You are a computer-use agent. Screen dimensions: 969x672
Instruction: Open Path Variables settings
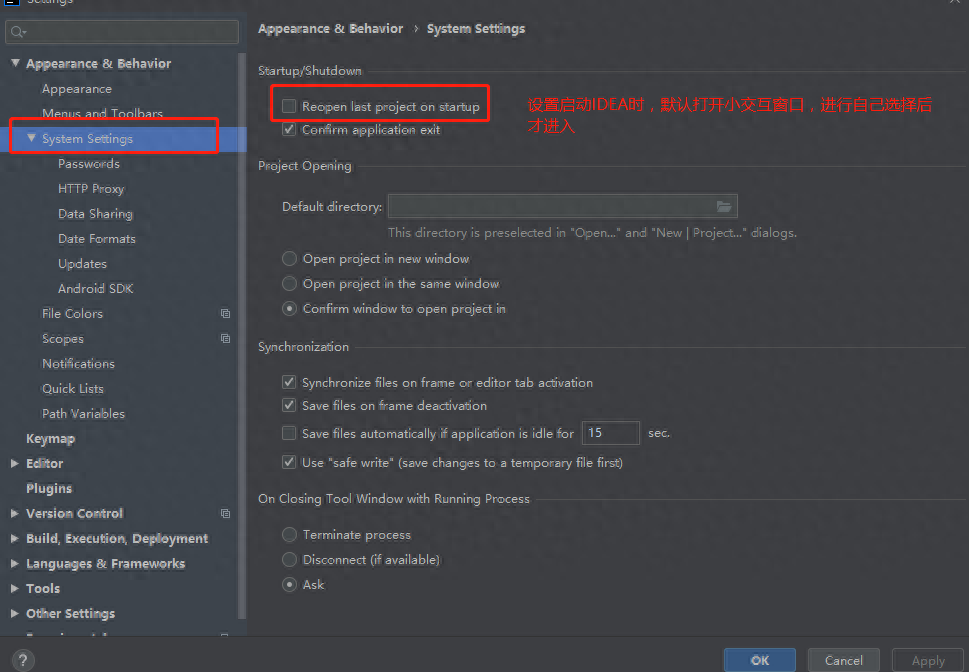83,414
